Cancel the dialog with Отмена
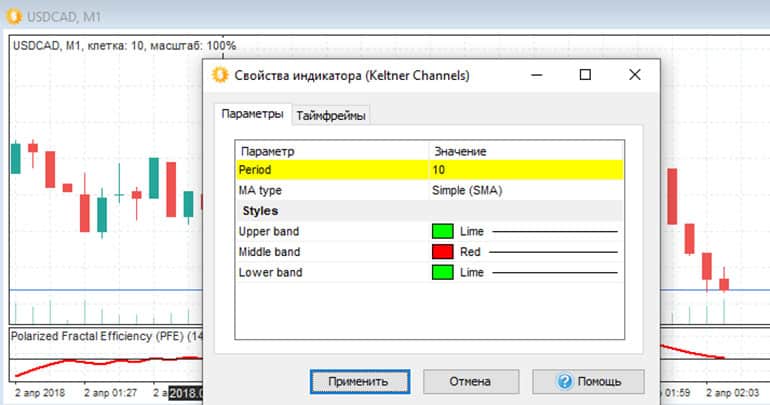770x405 pixels. [470, 381]
